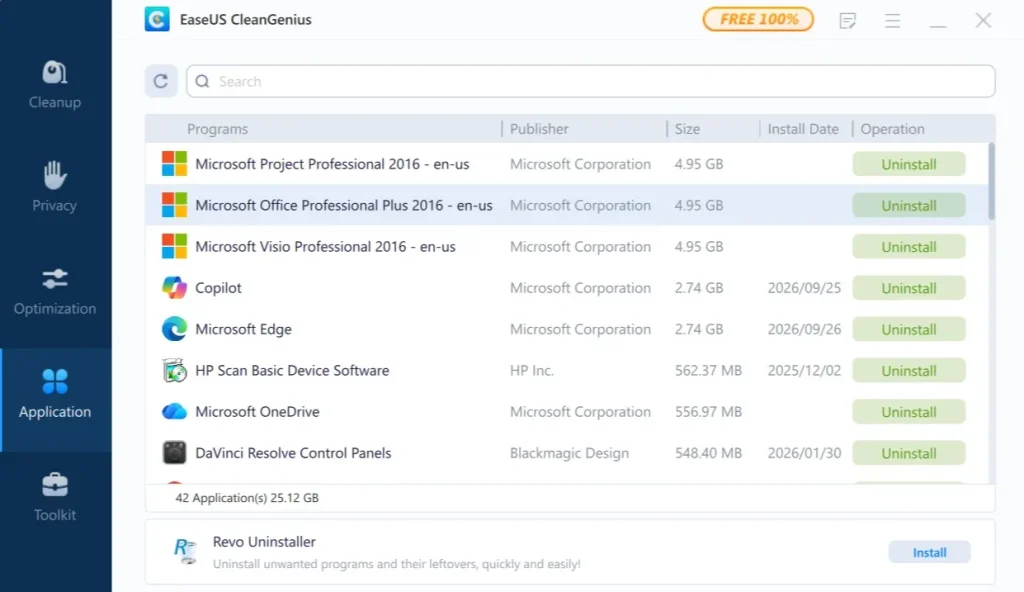Sort by the Install Date column header
The image size is (1024, 592).
[x=803, y=129]
